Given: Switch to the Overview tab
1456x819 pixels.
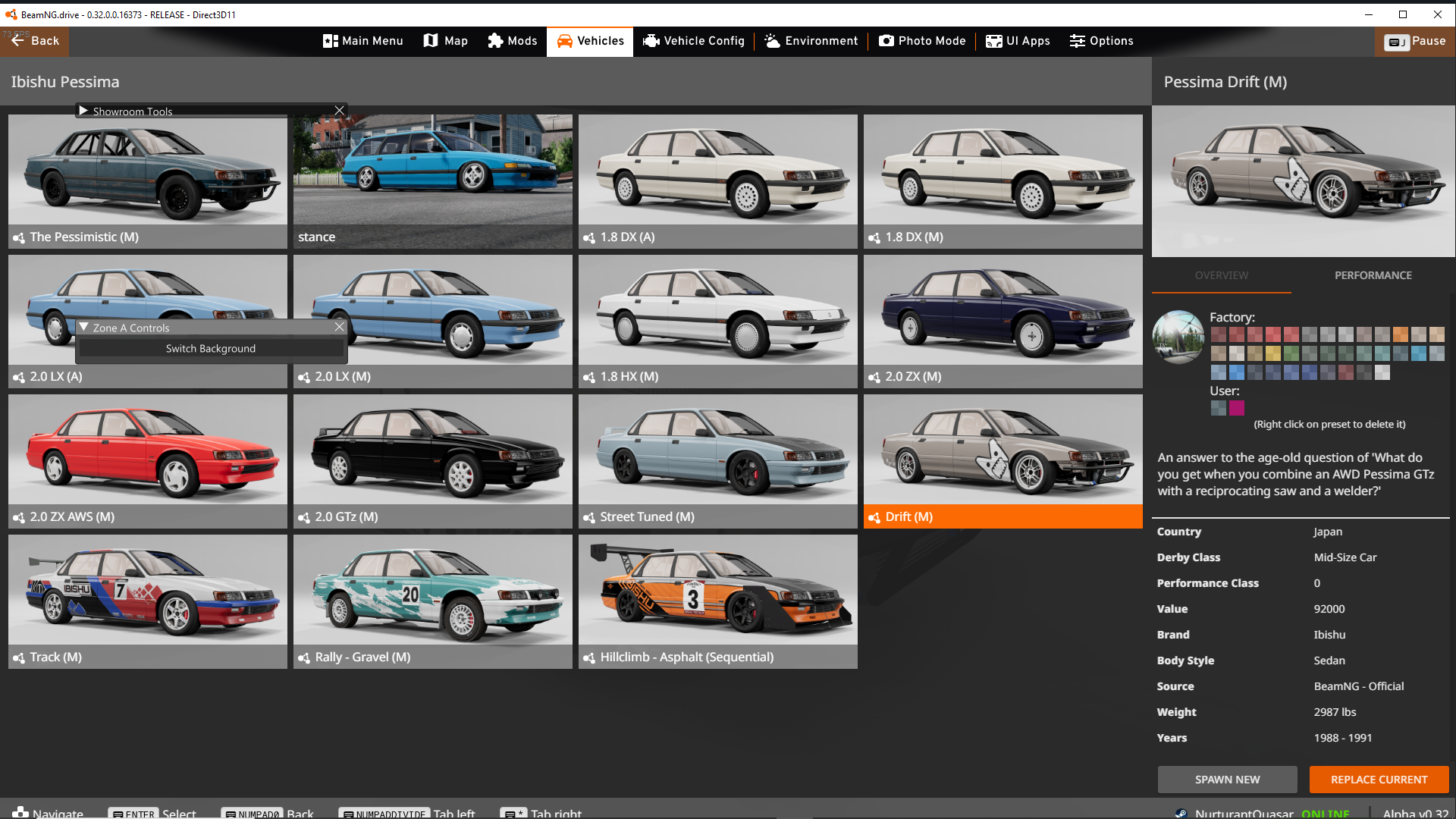Looking at the screenshot, I should tap(1221, 275).
